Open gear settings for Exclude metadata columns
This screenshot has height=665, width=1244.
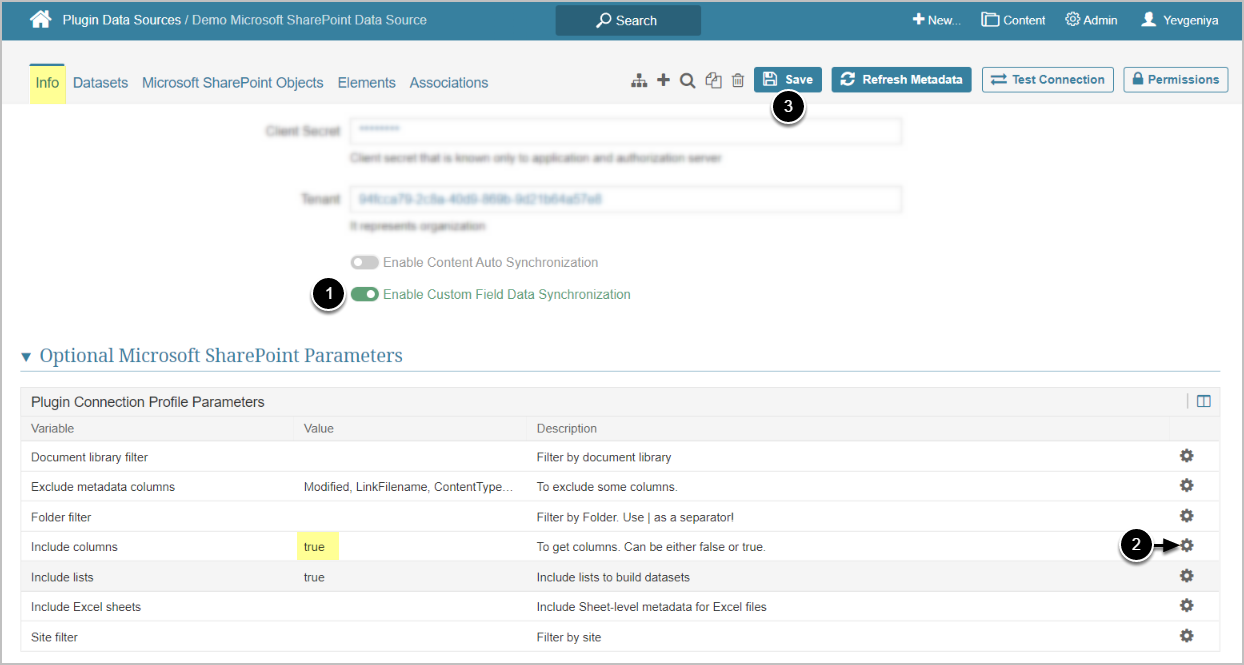1186,486
